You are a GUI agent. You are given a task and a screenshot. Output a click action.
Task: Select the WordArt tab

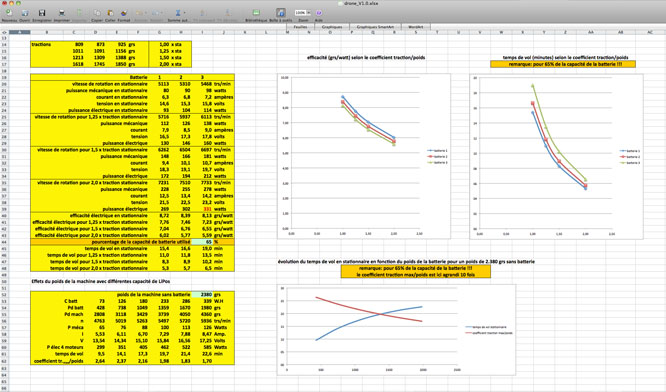click(415, 27)
